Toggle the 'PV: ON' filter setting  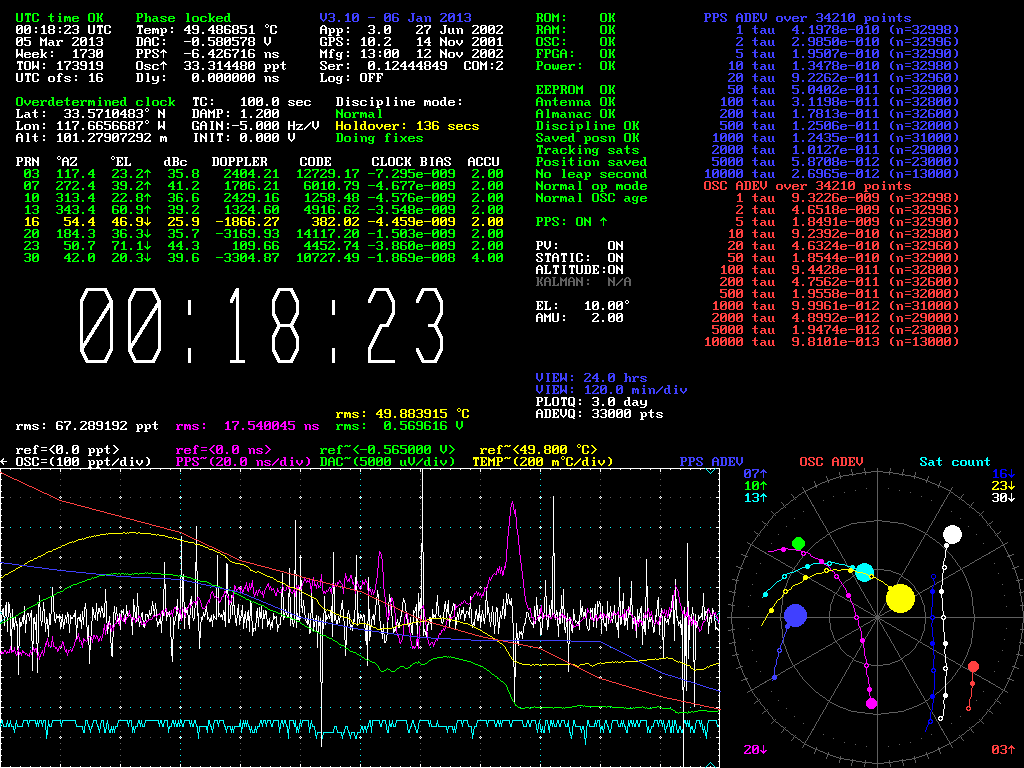point(579,246)
